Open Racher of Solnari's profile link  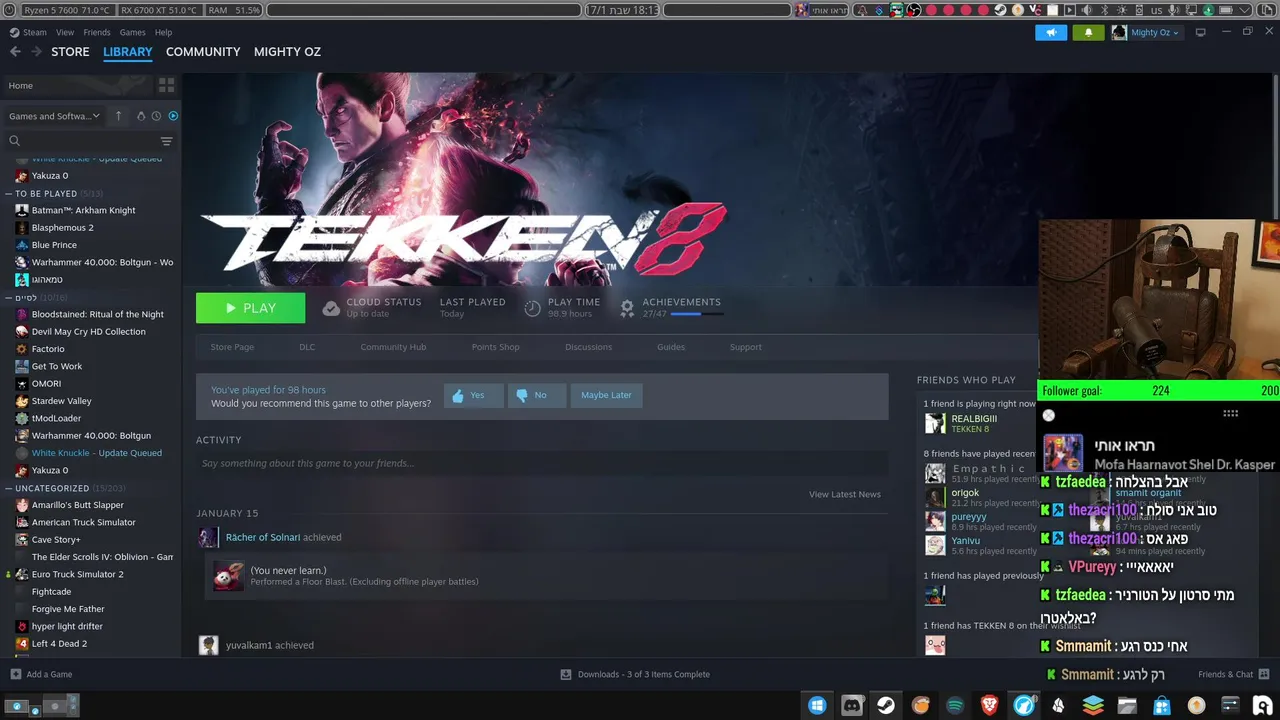click(263, 537)
